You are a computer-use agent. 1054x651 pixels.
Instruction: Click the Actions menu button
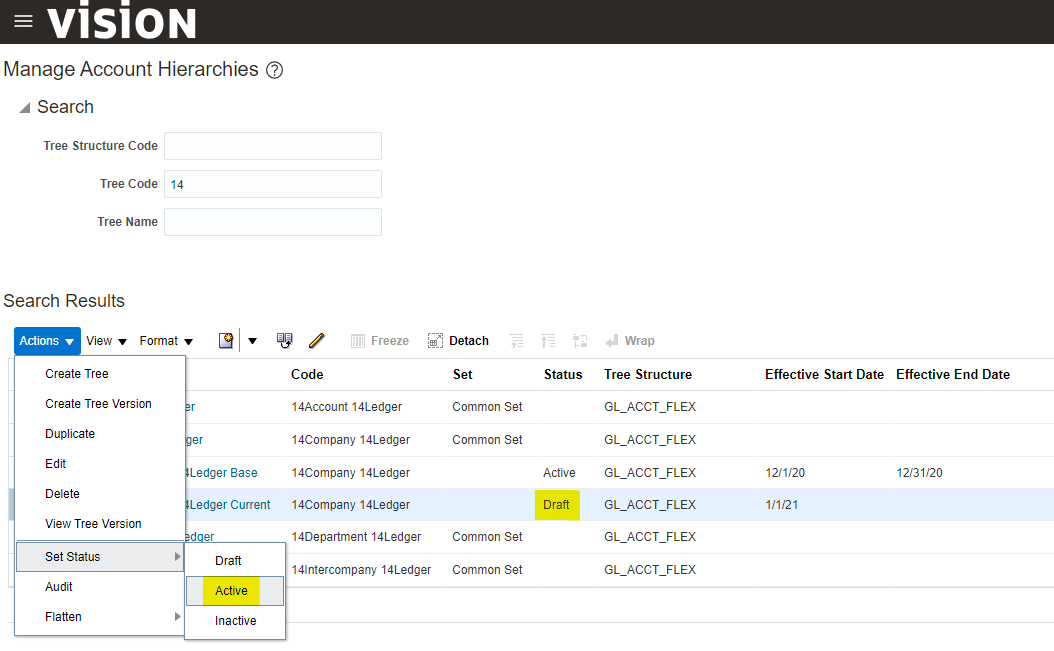pyautogui.click(x=47, y=341)
